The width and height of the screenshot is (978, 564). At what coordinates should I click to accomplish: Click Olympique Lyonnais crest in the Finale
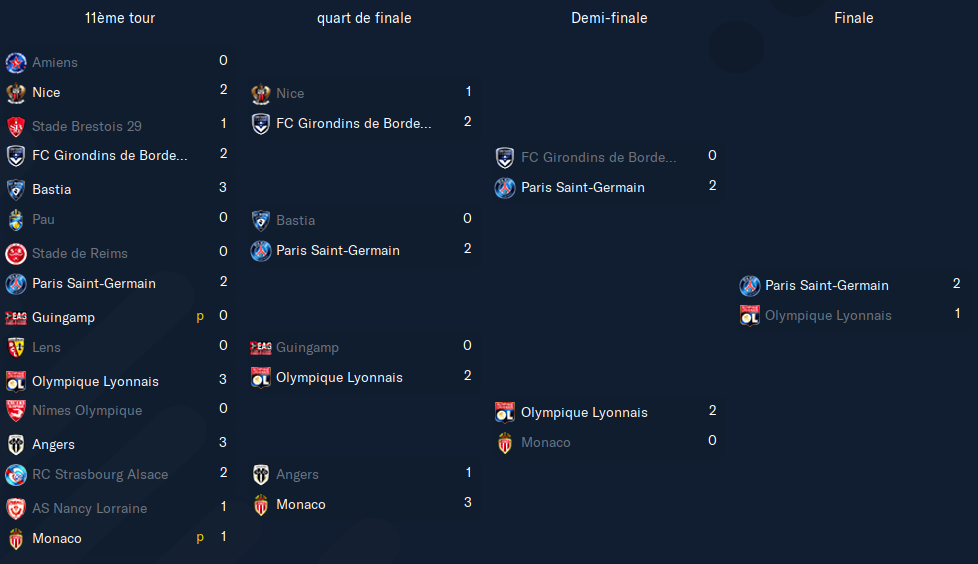750,316
